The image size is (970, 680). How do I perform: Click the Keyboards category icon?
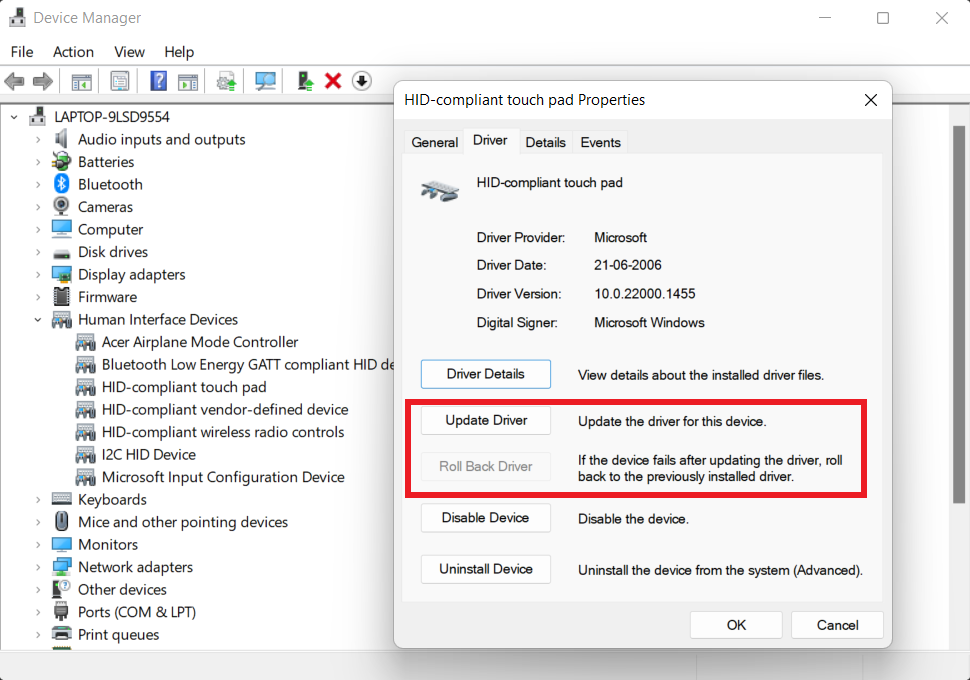[61, 499]
